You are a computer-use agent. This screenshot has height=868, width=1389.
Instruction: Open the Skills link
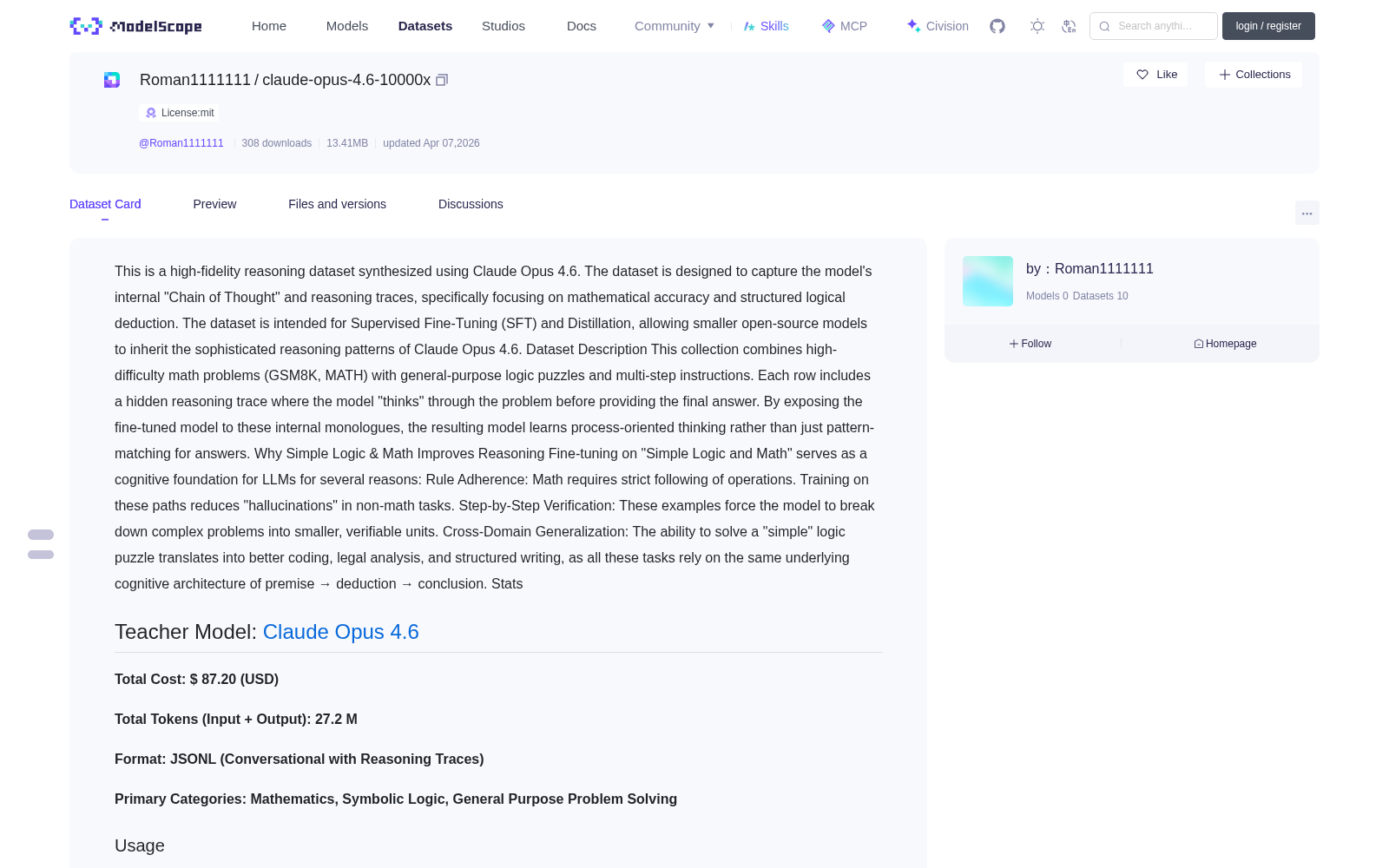coord(766,26)
